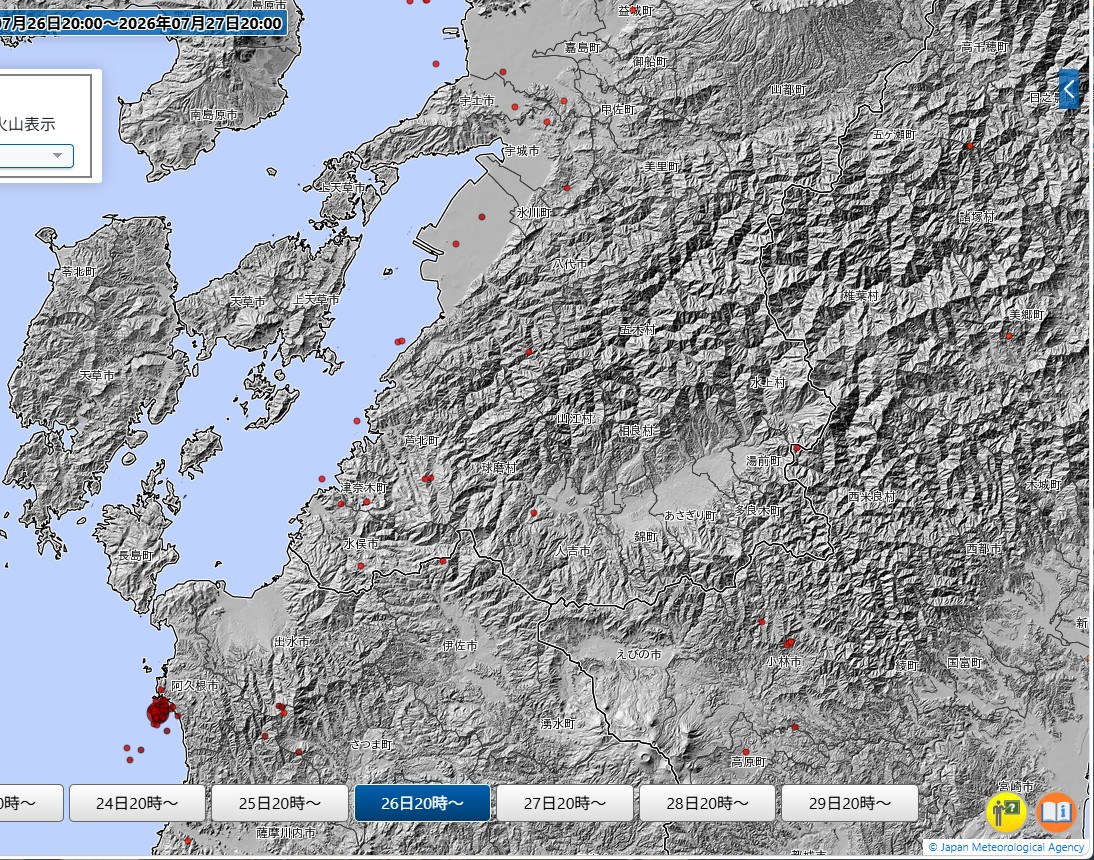
Task: Click the 高千穂町 map label
Action: click(x=984, y=46)
